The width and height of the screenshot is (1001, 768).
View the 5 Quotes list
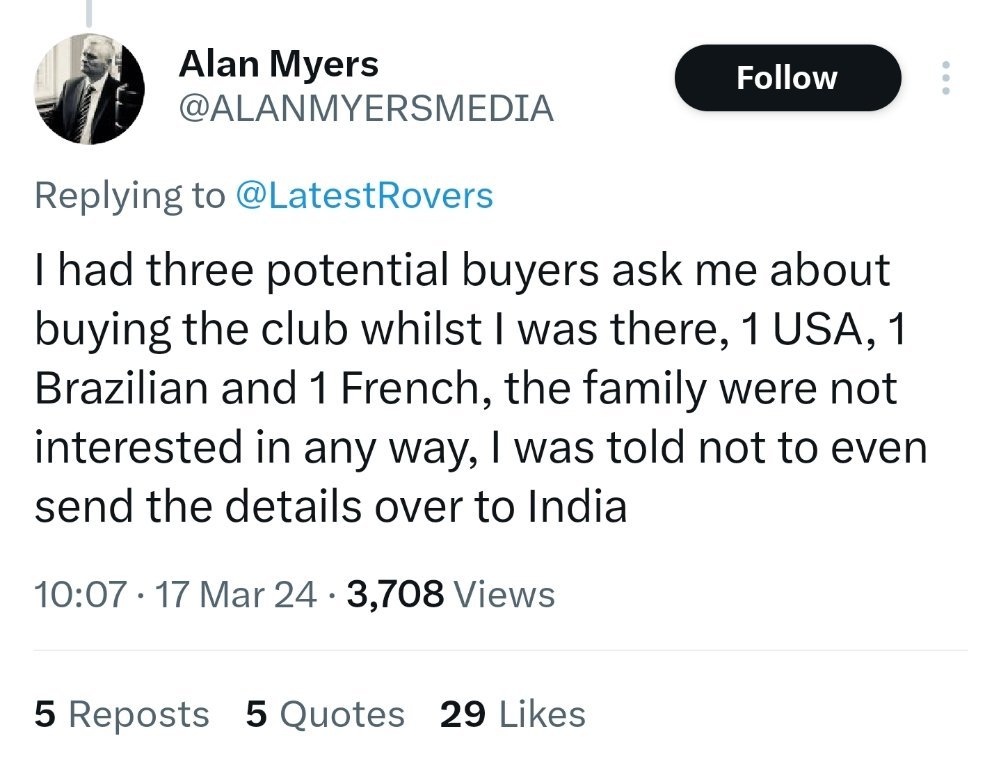pyautogui.click(x=325, y=714)
